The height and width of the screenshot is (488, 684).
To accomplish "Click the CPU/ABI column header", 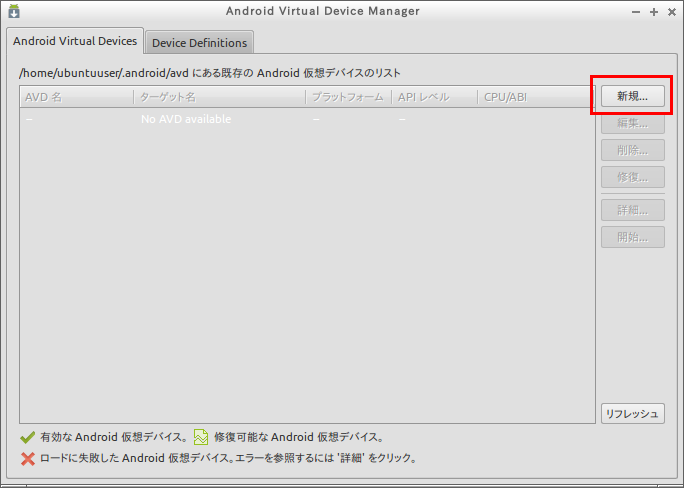I will (x=536, y=97).
